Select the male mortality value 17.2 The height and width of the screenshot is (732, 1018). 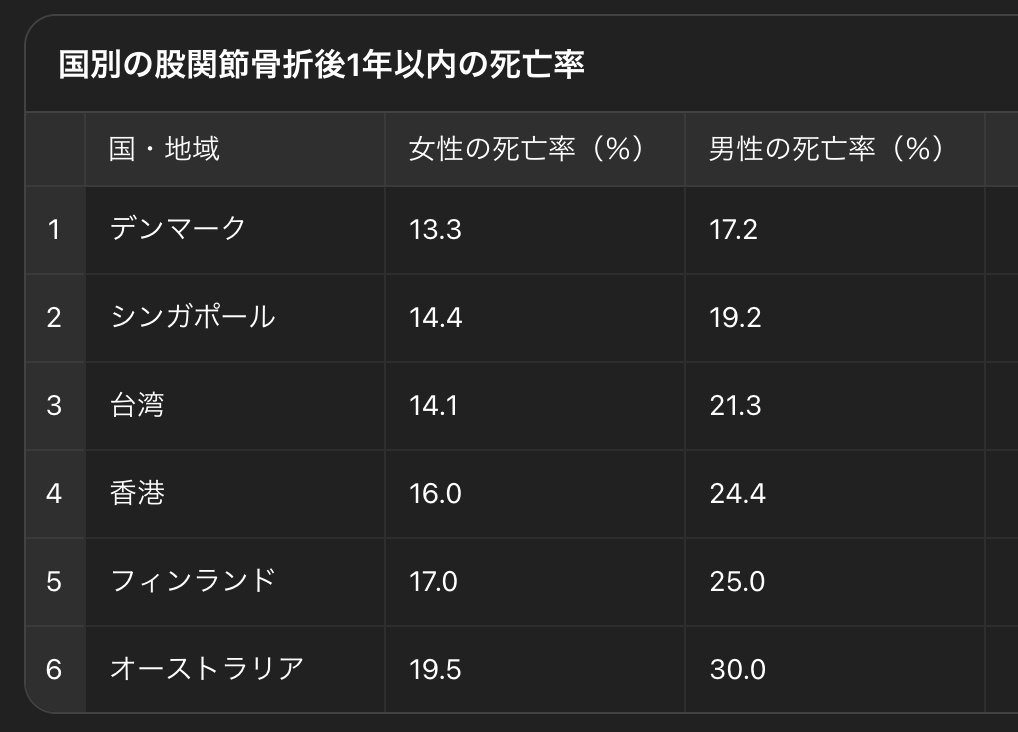(x=734, y=230)
